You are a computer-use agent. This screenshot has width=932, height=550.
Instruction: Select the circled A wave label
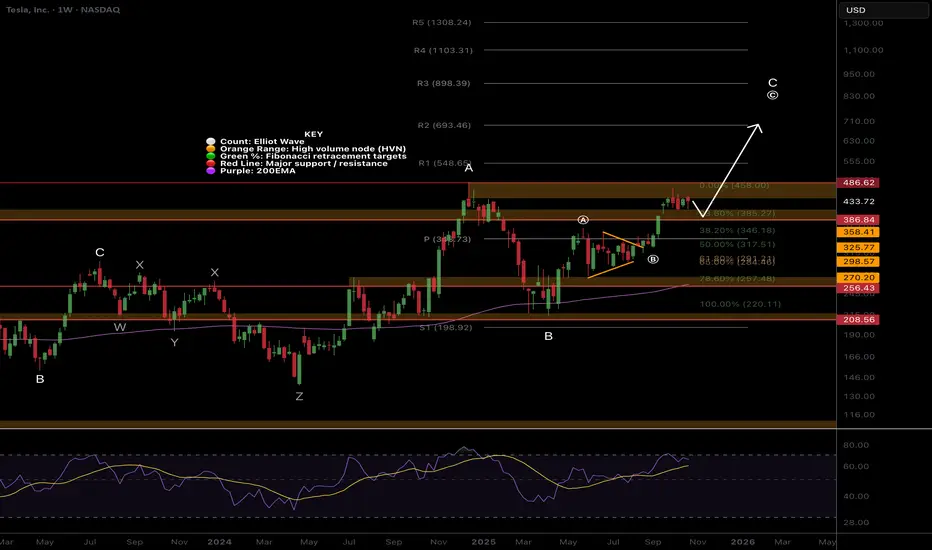[x=583, y=220]
